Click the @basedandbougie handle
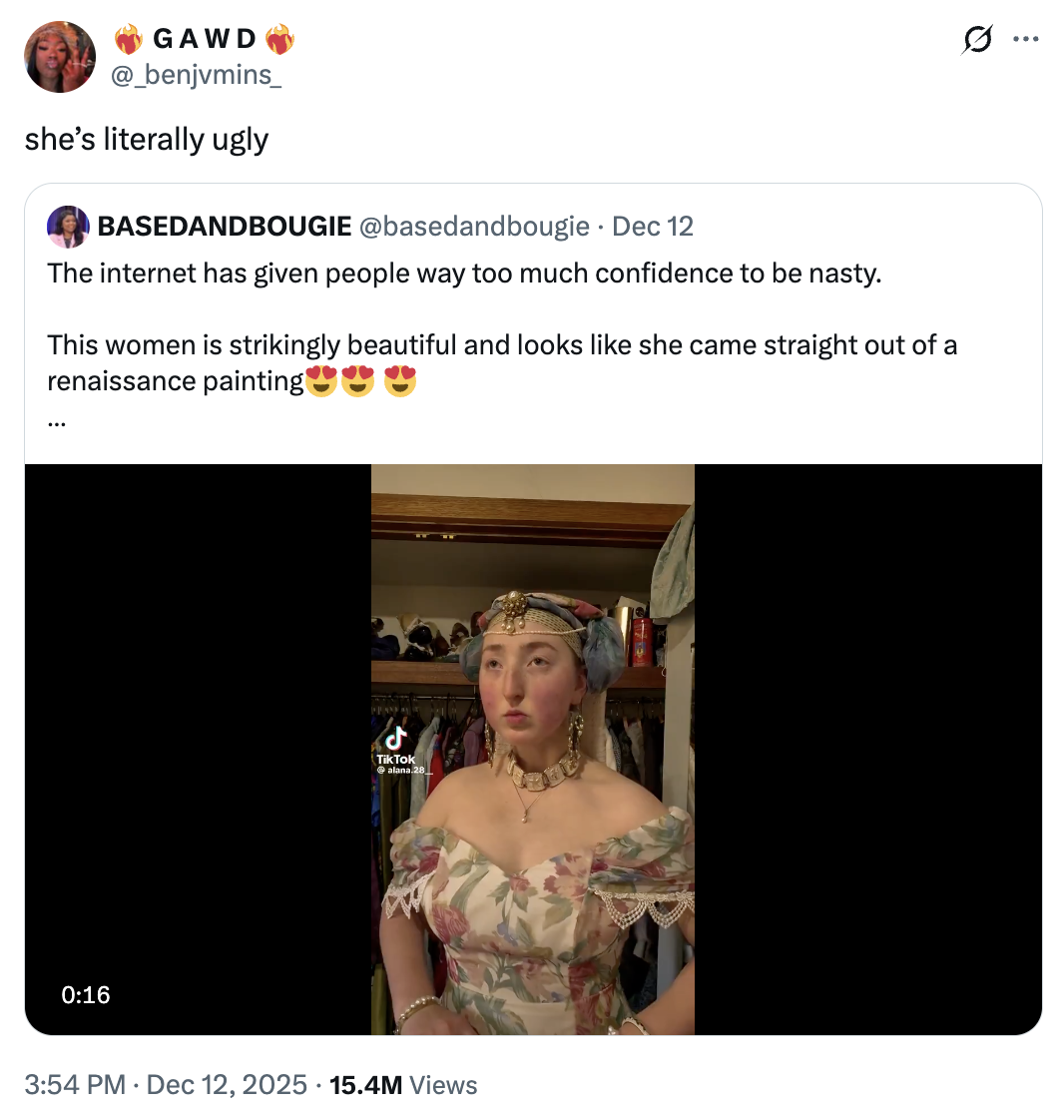 [x=477, y=227]
